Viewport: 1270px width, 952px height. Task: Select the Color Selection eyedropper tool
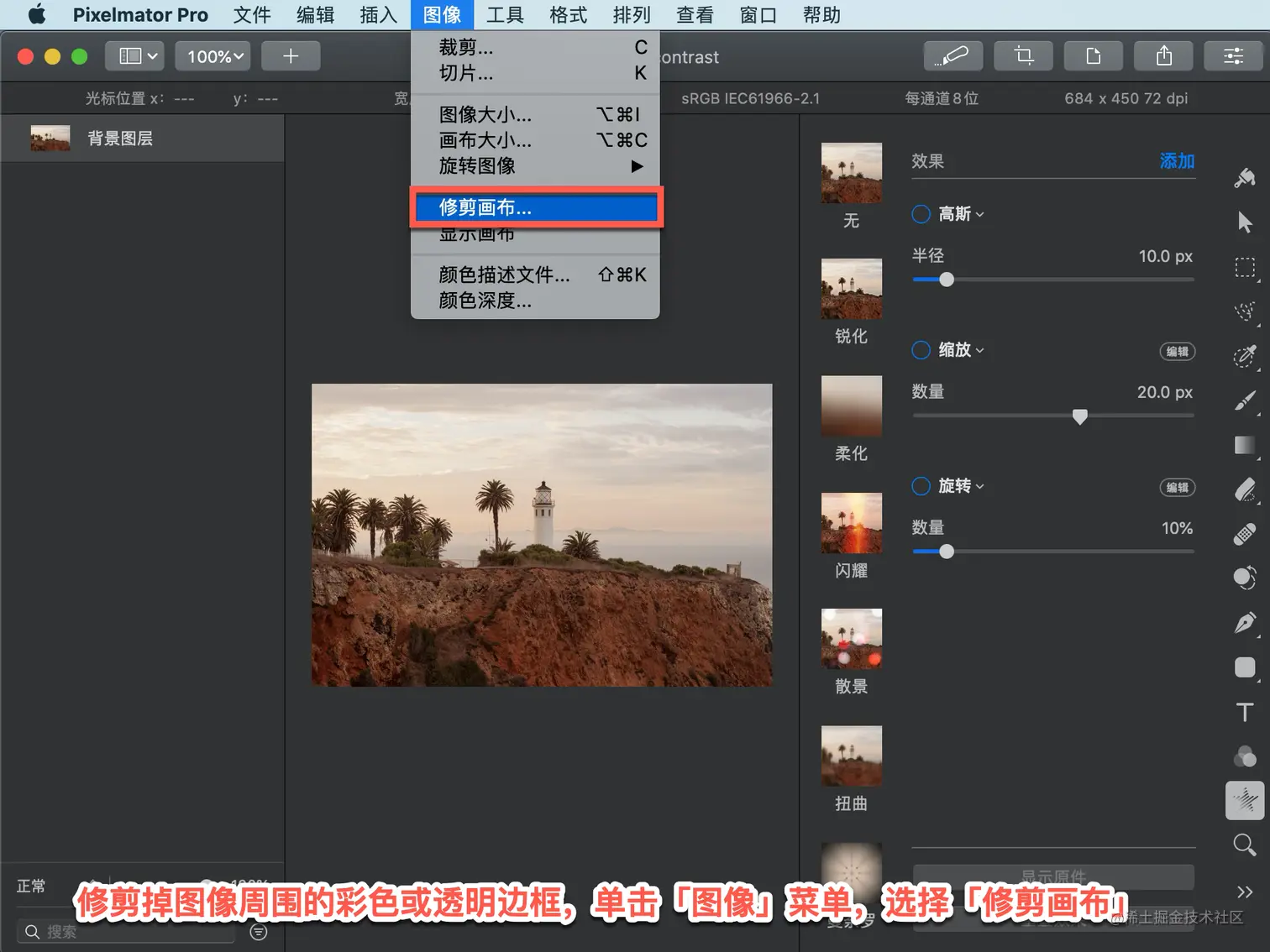point(1245,356)
